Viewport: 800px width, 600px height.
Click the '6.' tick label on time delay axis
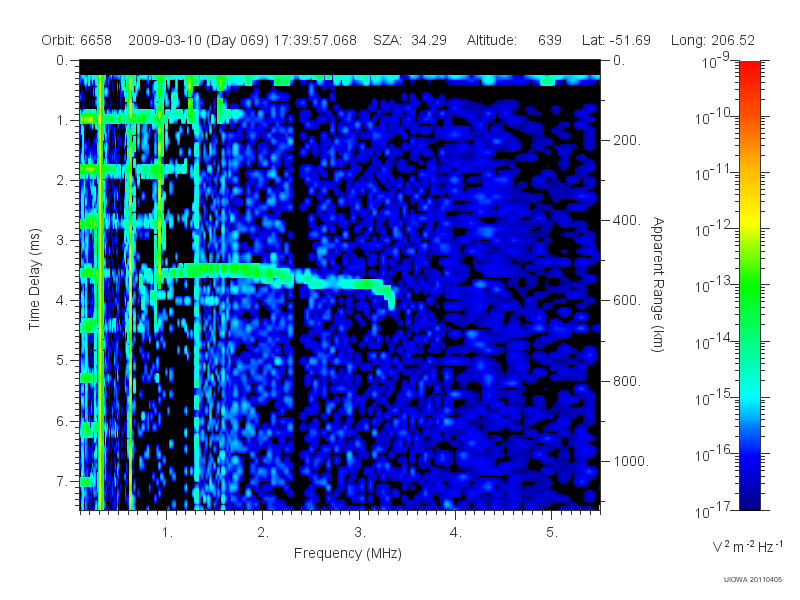point(62,421)
